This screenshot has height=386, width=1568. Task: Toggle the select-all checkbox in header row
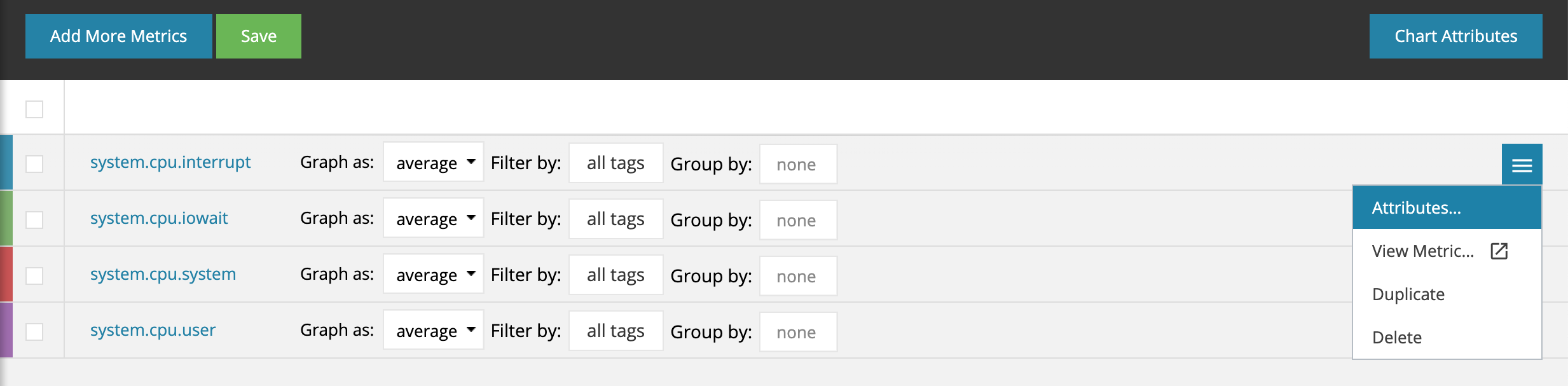pyautogui.click(x=34, y=109)
